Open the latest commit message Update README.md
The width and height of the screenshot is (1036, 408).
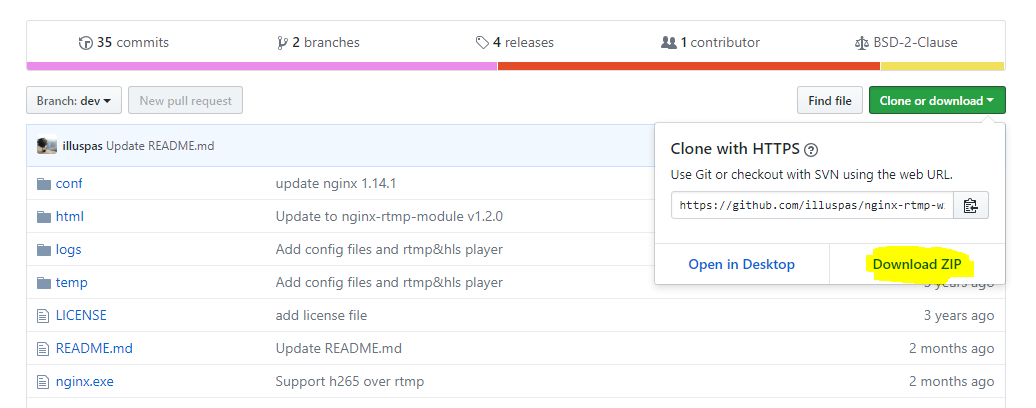tap(160, 146)
